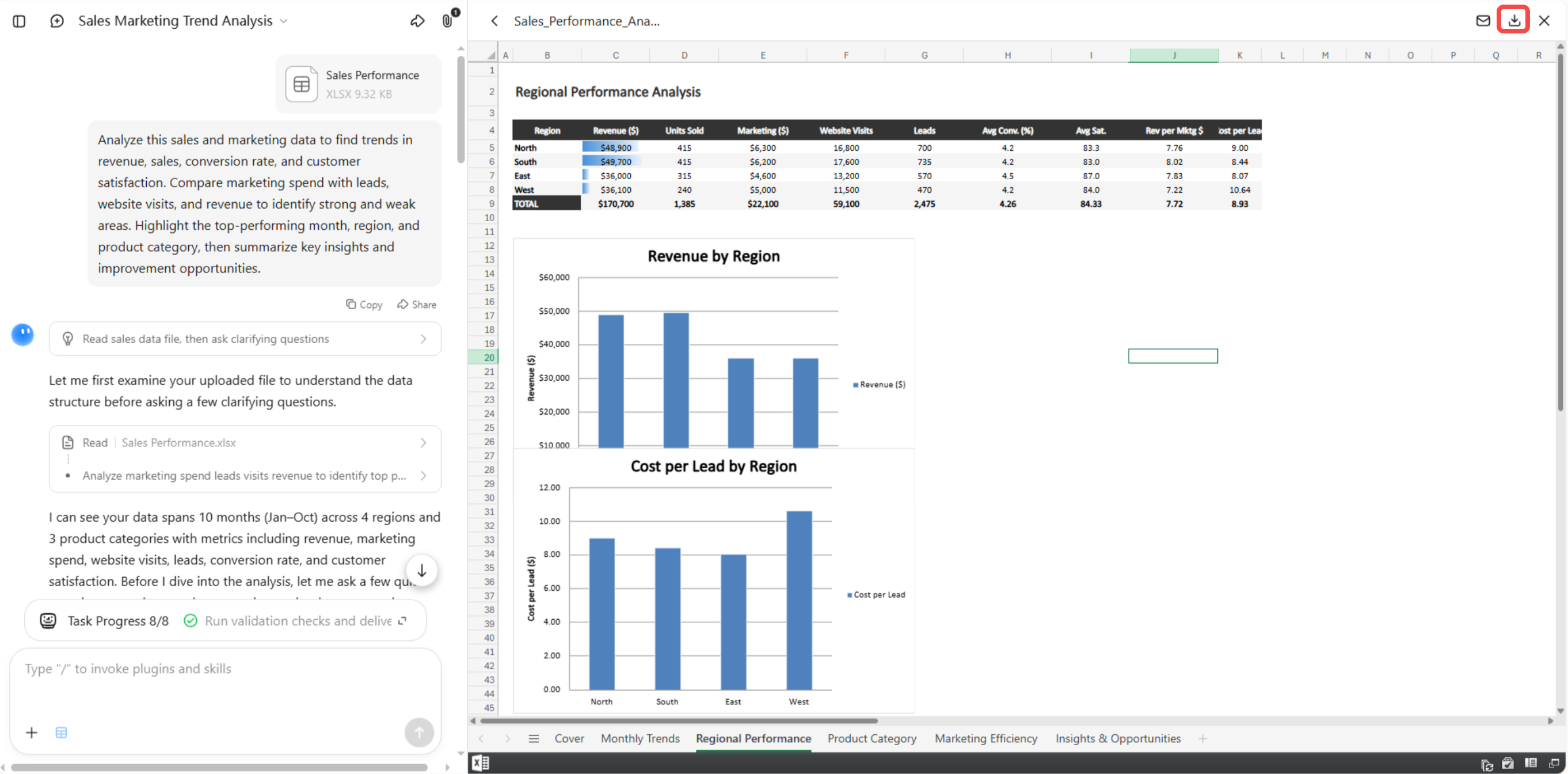The width and height of the screenshot is (1568, 774).
Task: Click the second icon of the status bar's right-hand group
Action: coord(1508,763)
